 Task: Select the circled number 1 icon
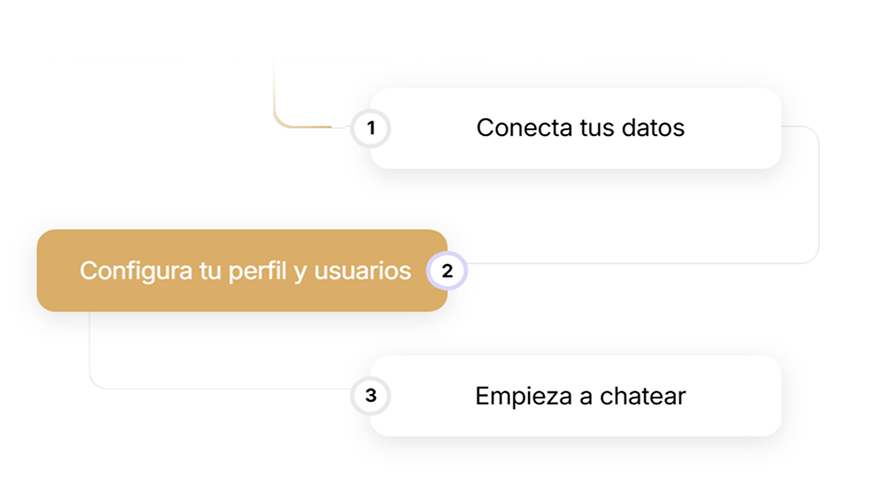pos(371,128)
